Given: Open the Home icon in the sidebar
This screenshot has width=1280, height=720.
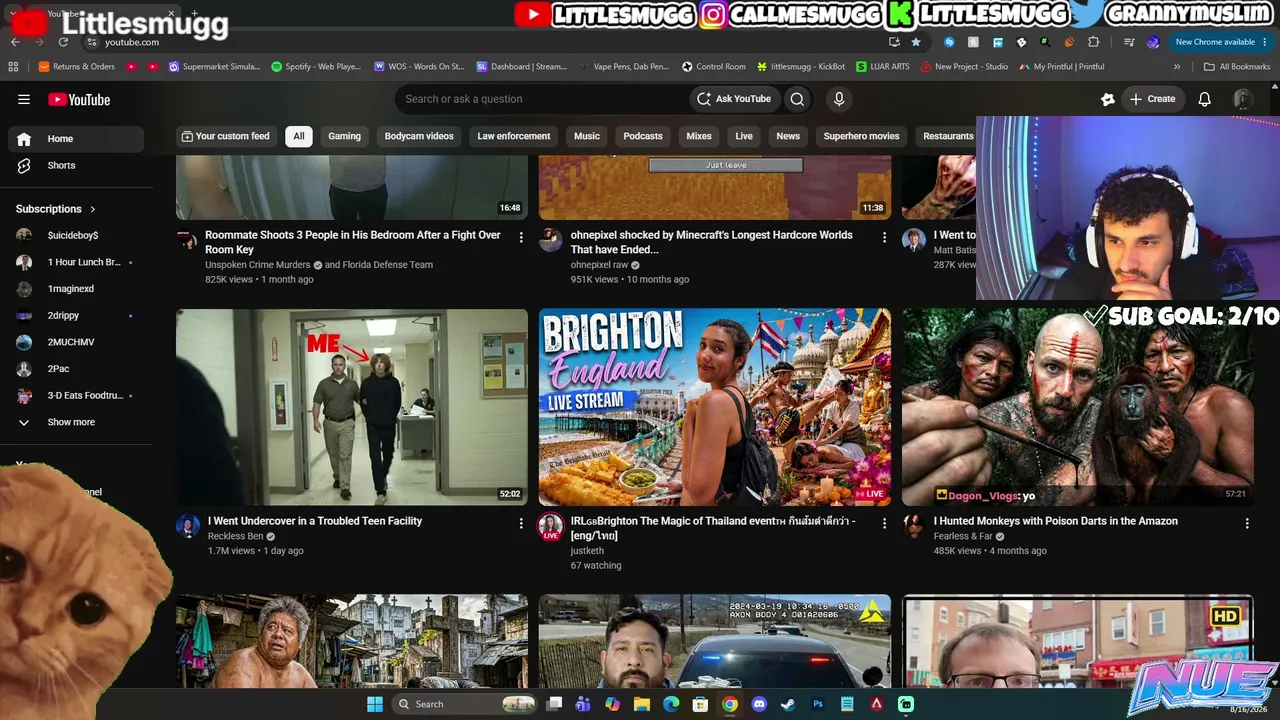Looking at the screenshot, I should [x=24, y=139].
